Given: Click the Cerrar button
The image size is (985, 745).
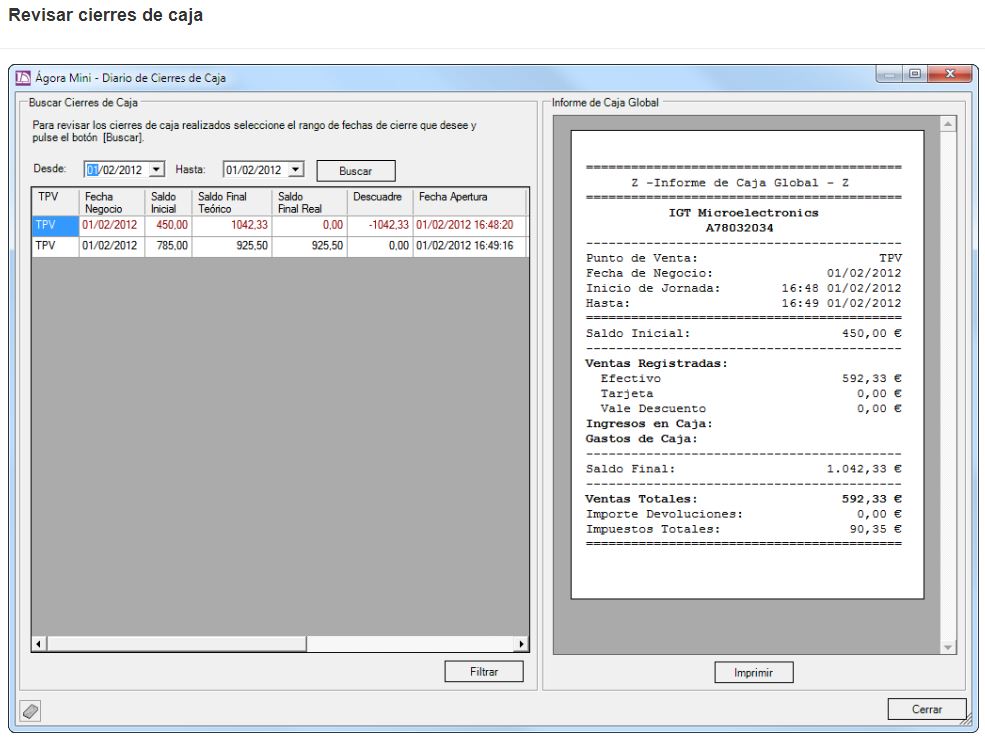Looking at the screenshot, I should (927, 709).
